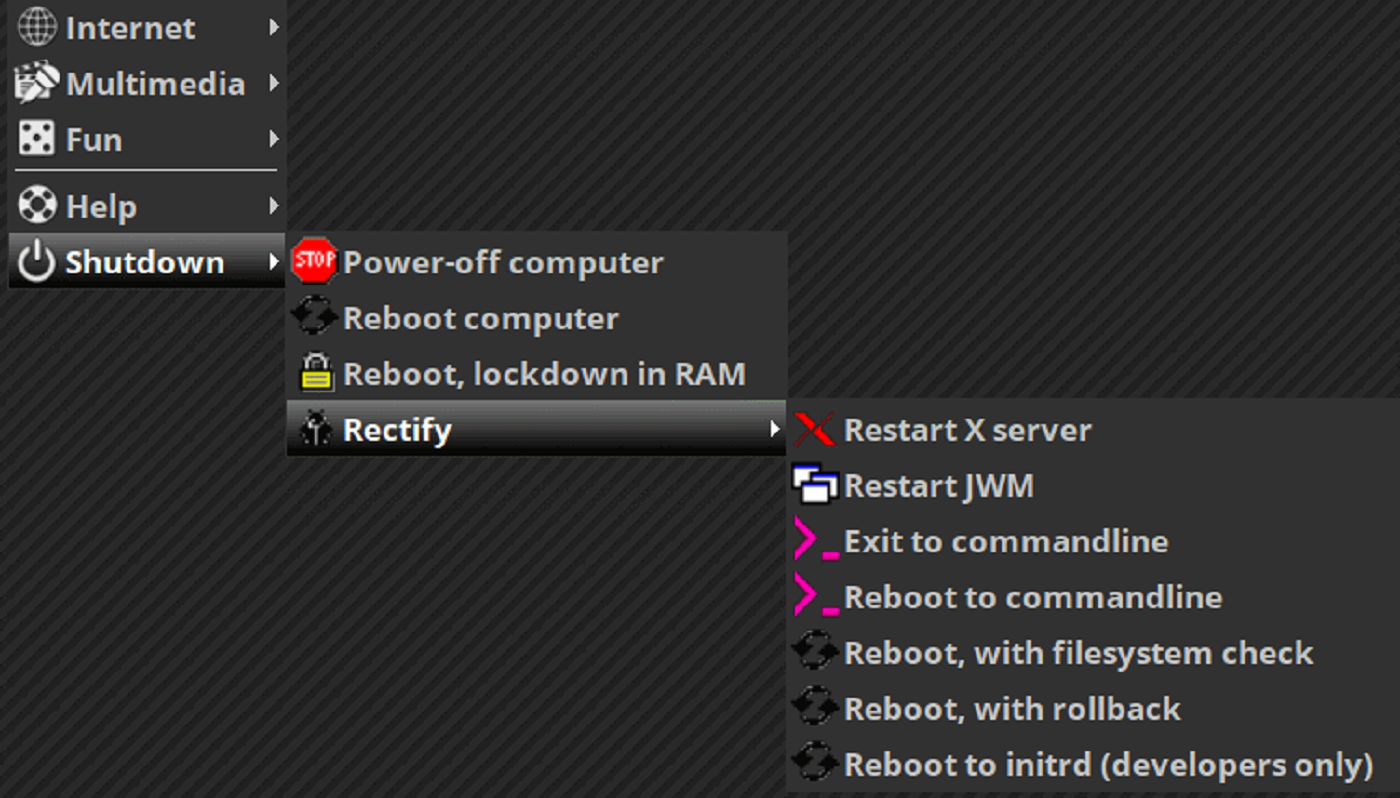Screen dimensions: 1400x798
Task: Click the recycle arrows icon for Reboot computer
Action: [314, 317]
